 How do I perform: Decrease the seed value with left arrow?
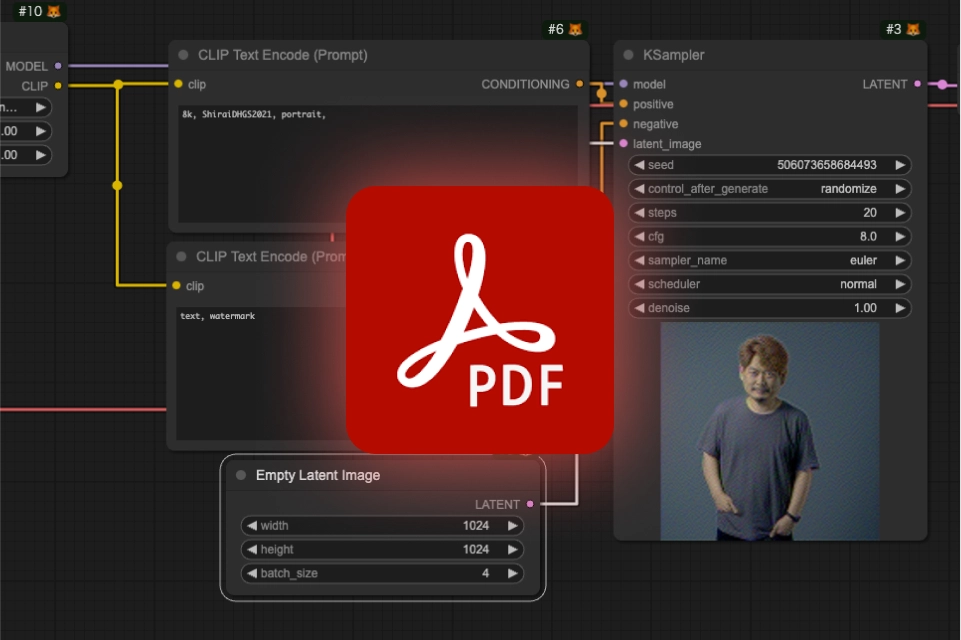tap(639, 165)
